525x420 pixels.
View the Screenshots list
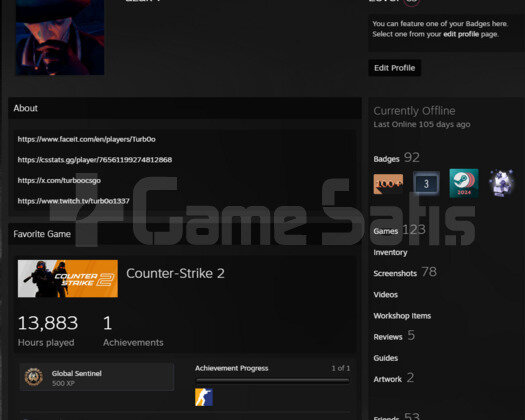[x=405, y=272]
